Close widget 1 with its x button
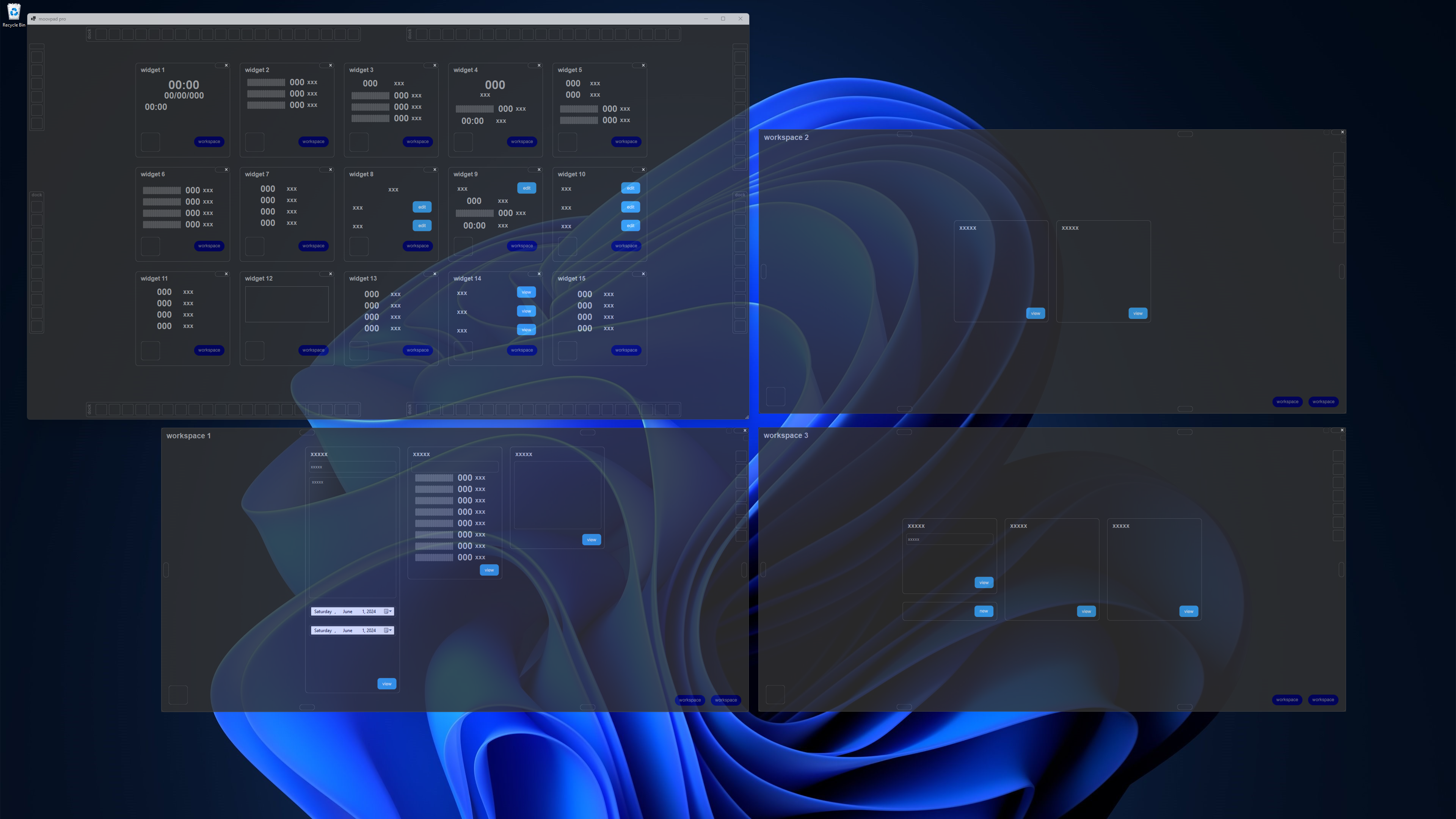Image resolution: width=1456 pixels, height=819 pixels. (226, 66)
